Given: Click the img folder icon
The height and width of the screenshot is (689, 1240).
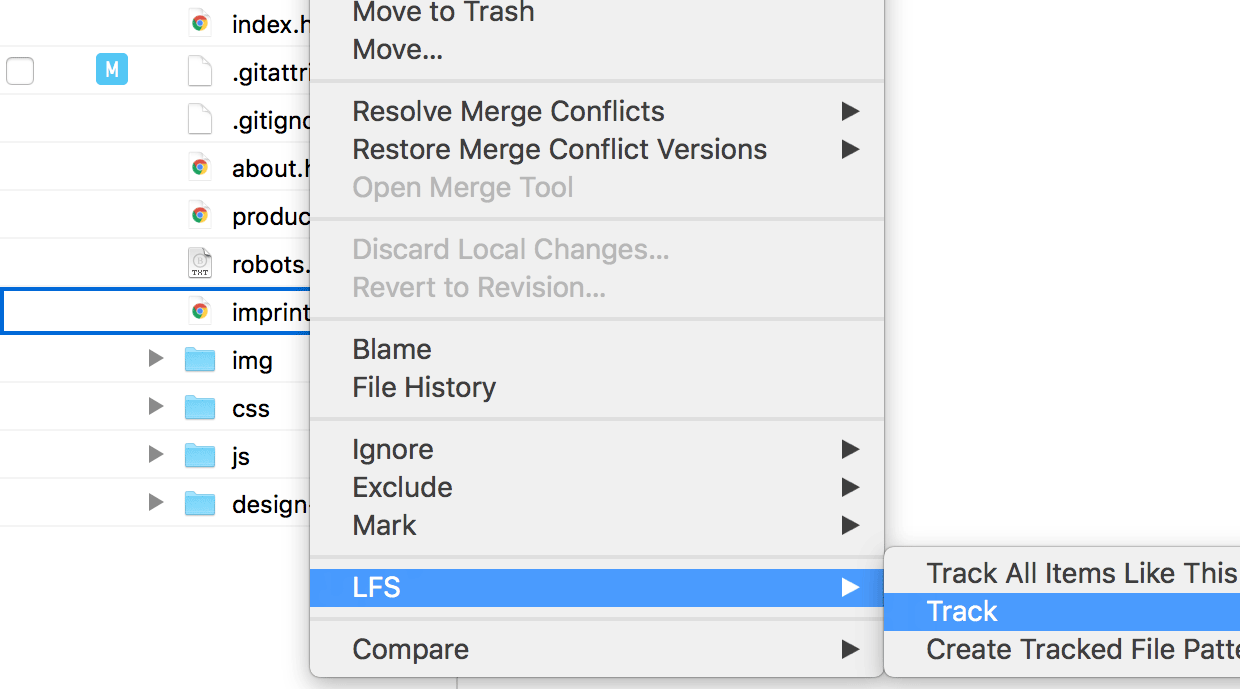Looking at the screenshot, I should (x=200, y=359).
